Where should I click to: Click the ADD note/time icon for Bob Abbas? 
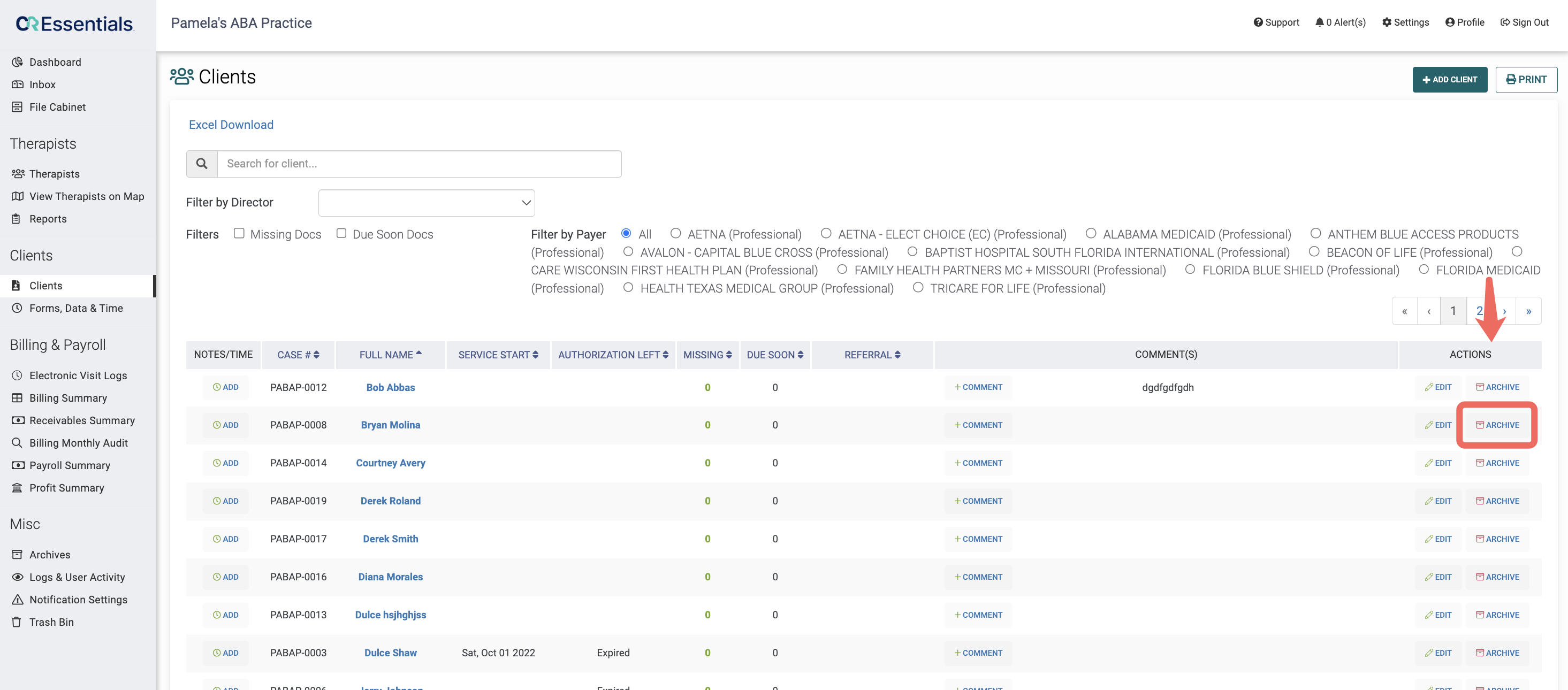[x=225, y=387]
